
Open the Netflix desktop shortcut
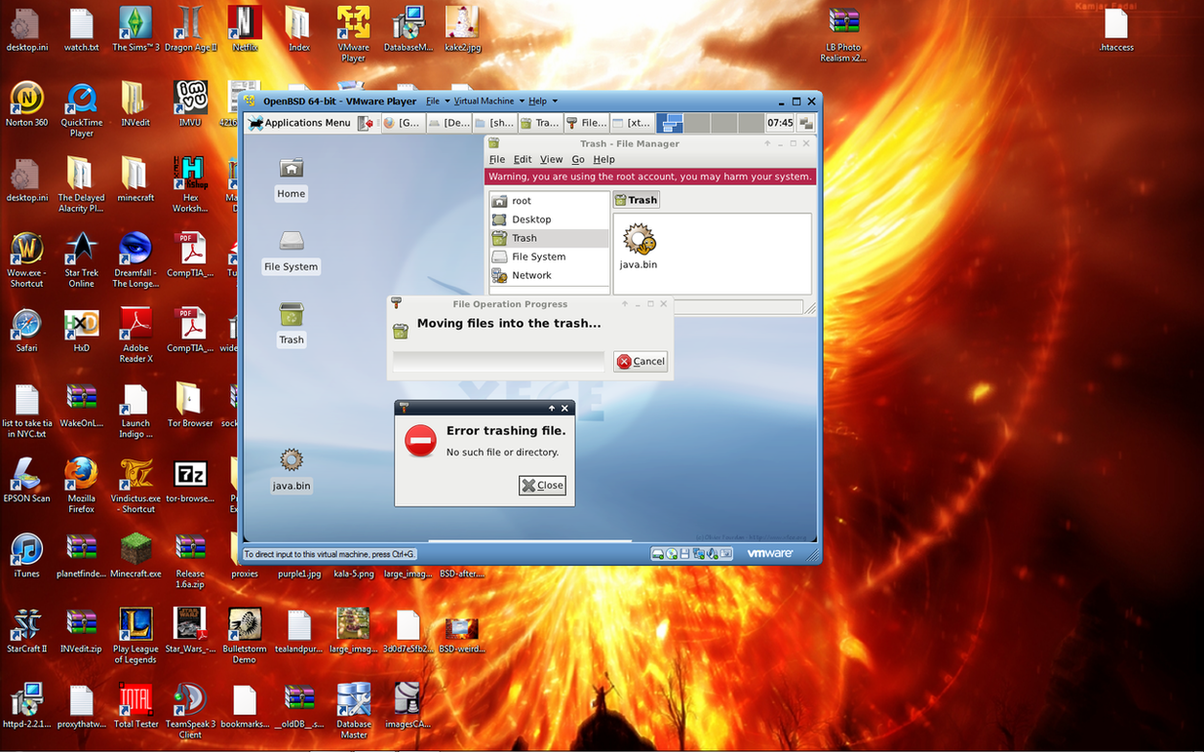[x=245, y=29]
